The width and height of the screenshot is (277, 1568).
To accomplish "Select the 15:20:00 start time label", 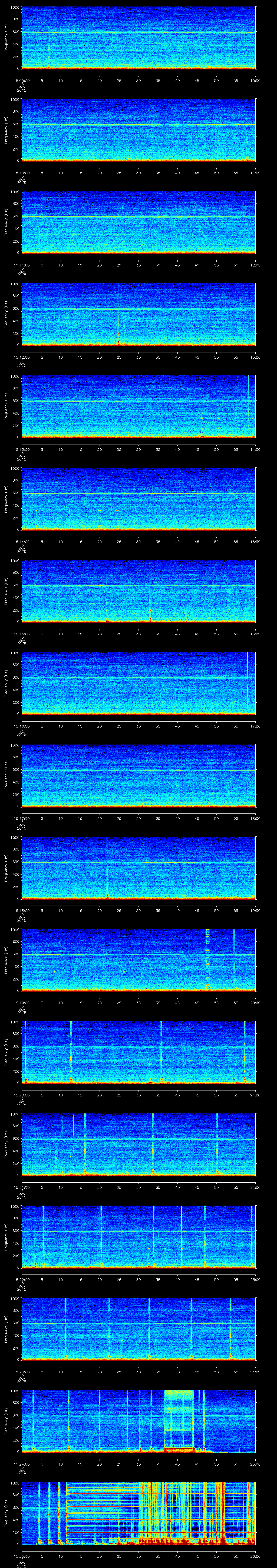I will coord(21,1095).
